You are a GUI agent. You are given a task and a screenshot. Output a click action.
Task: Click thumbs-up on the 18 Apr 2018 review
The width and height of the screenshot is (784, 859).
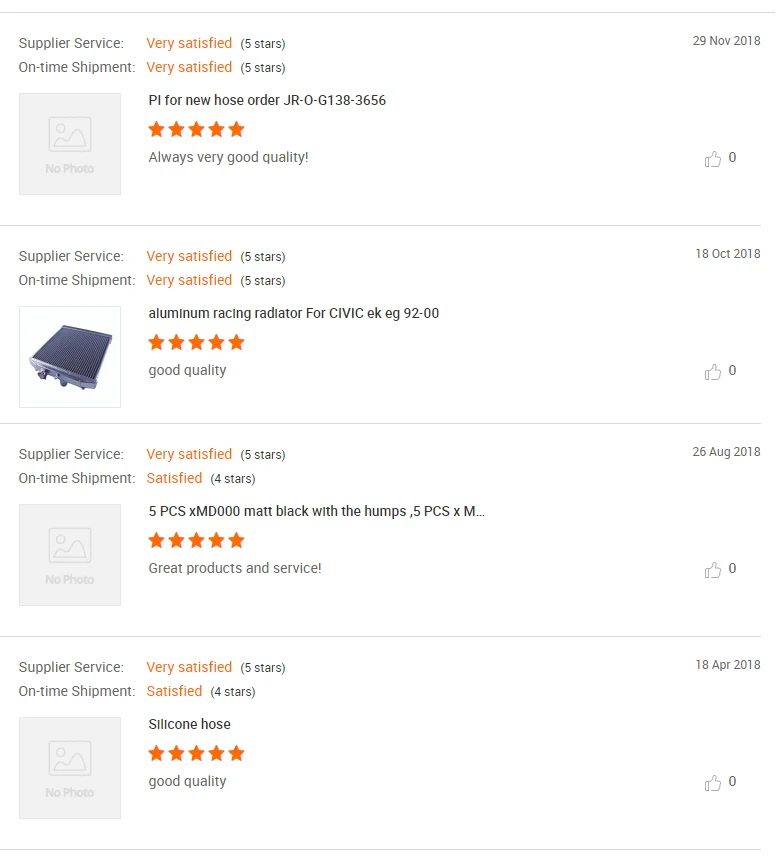tap(713, 783)
